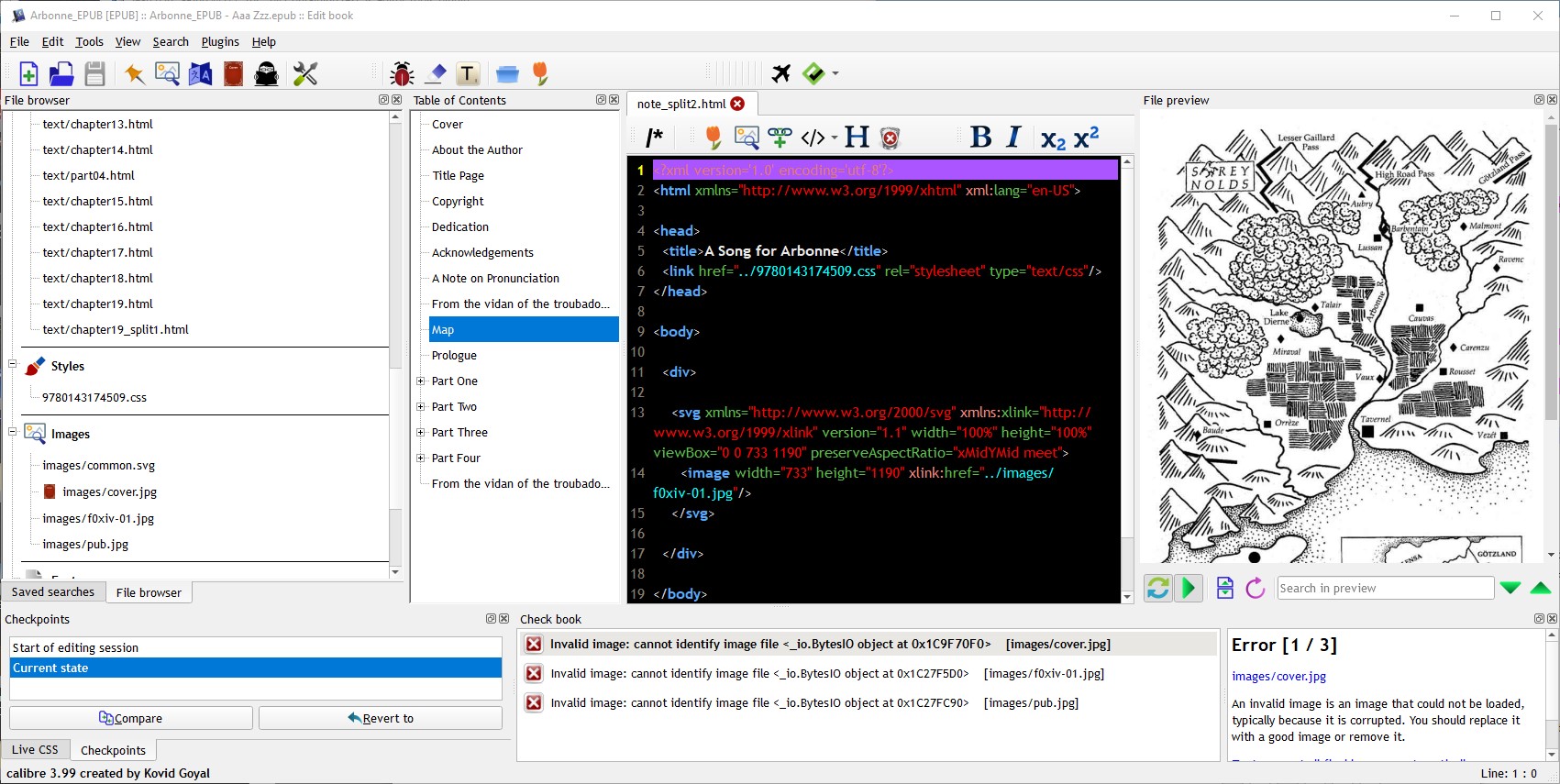Image resolution: width=1560 pixels, height=784 pixels.
Task: Click the spy figure icon in main toolbar
Action: [x=267, y=74]
